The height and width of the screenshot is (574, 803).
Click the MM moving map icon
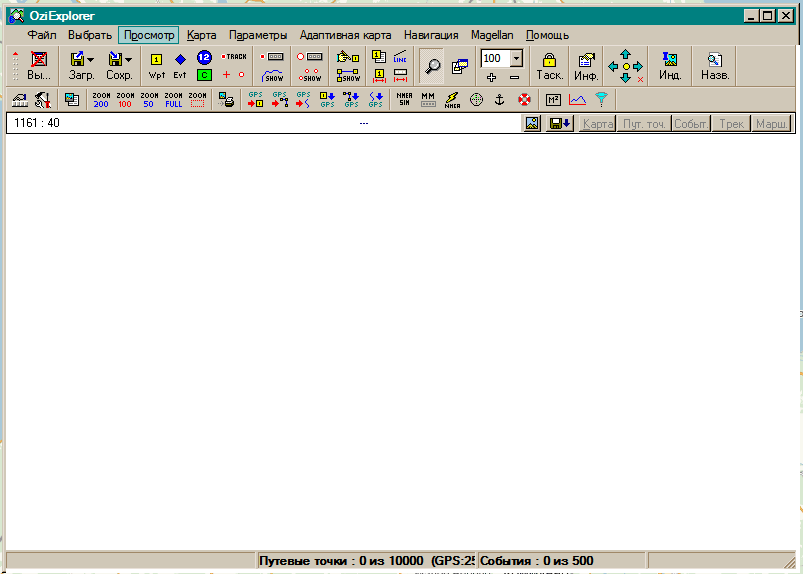428,100
